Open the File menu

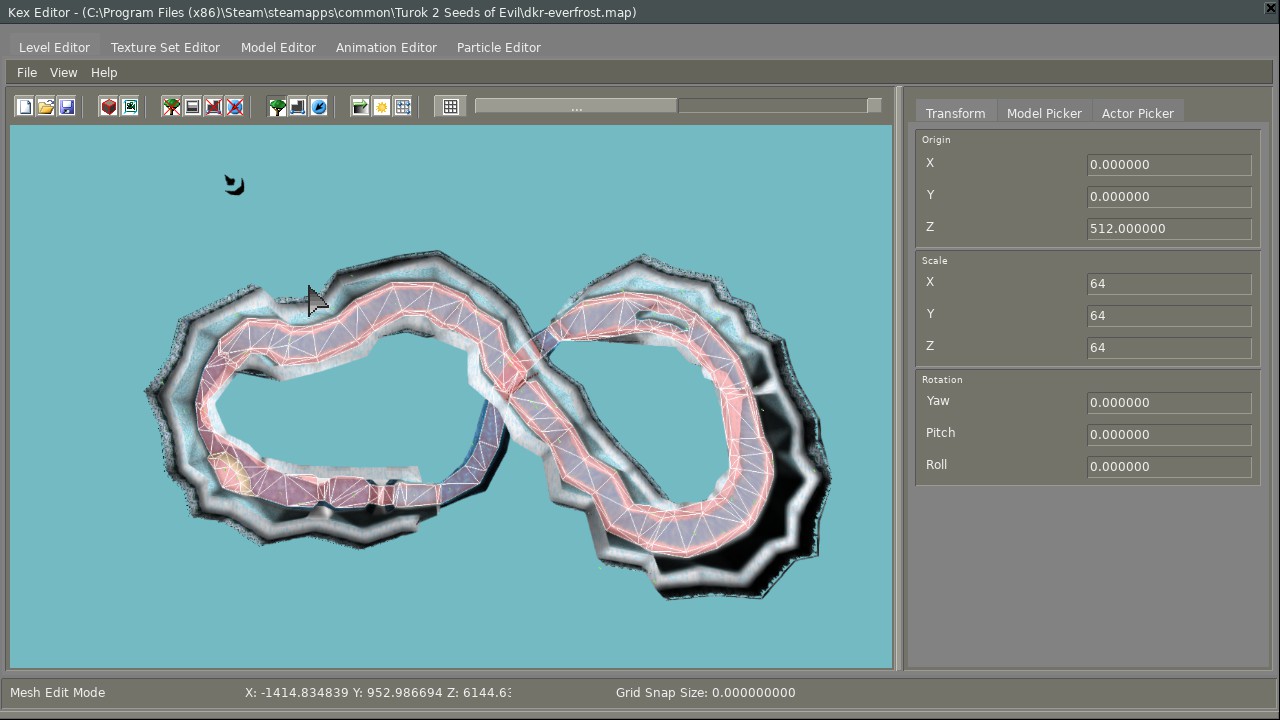pos(27,72)
